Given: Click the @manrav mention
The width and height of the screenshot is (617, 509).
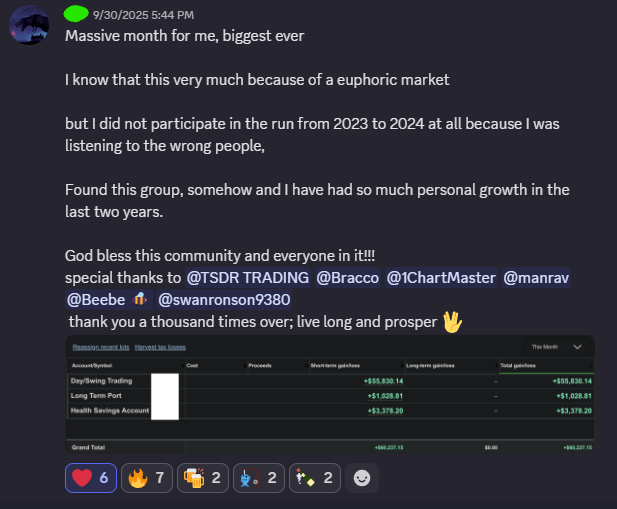Looking at the screenshot, I should pos(536,278).
